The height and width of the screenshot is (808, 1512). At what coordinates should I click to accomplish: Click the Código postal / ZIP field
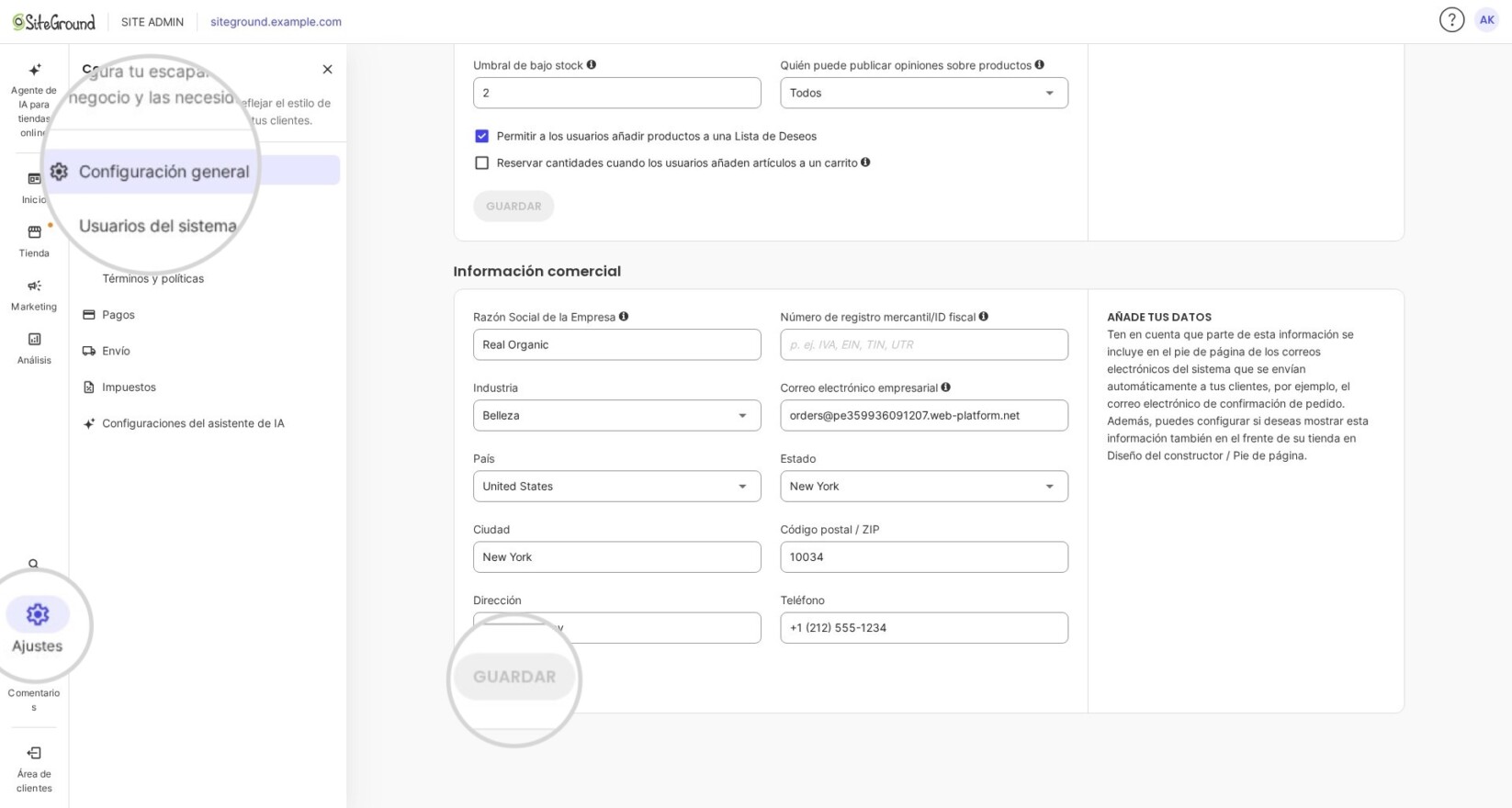point(924,557)
